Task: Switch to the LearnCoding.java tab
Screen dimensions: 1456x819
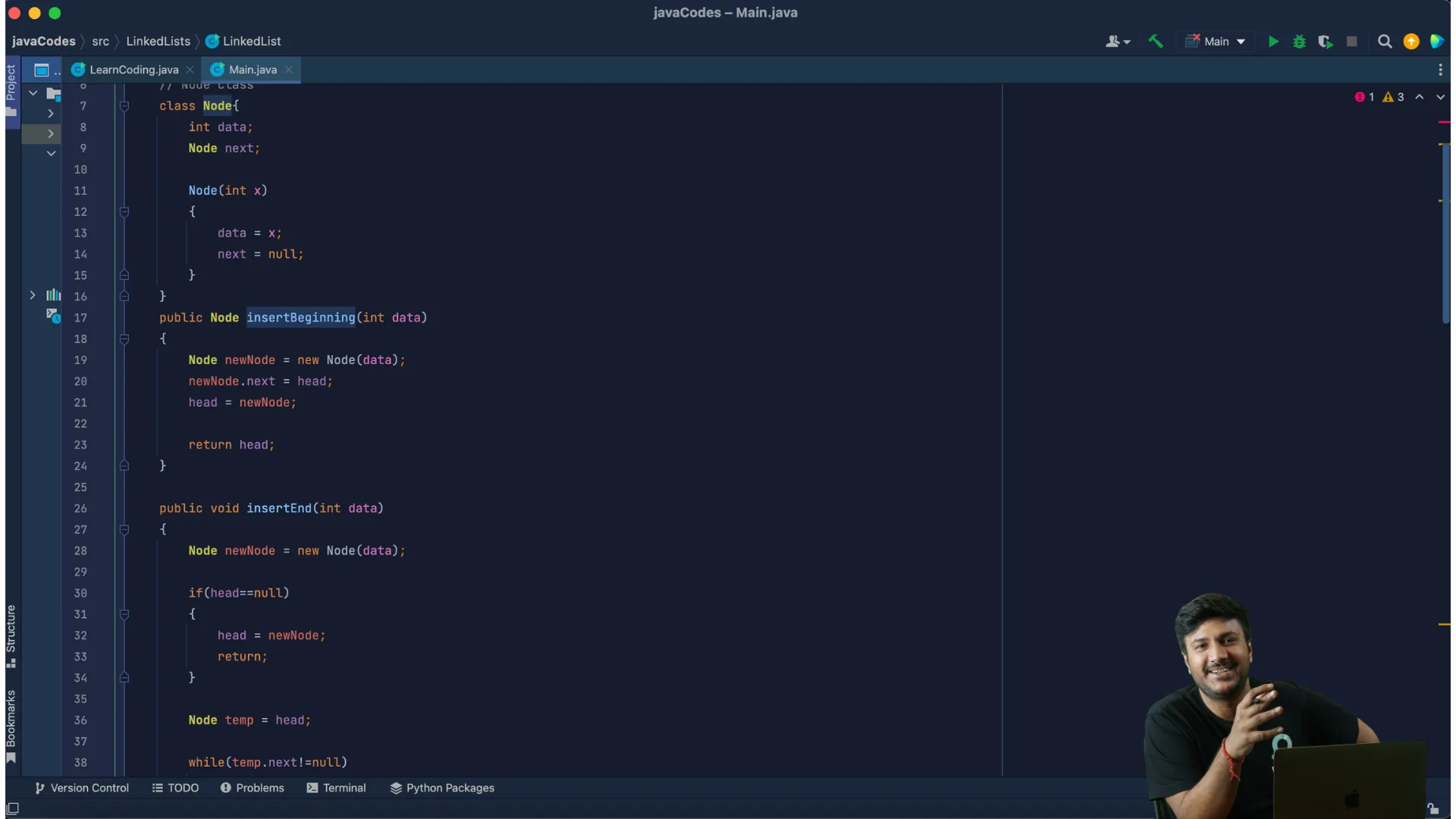Action: [133, 70]
